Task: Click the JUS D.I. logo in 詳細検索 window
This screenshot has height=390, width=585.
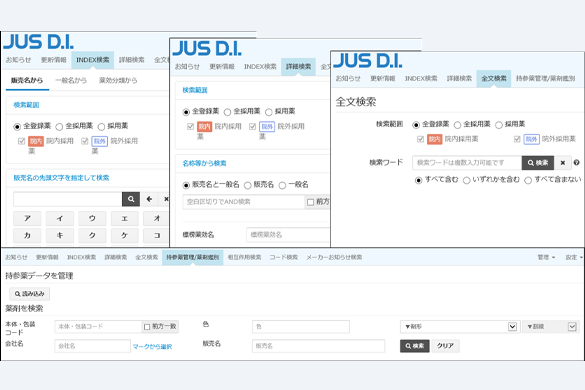Action: 207,48
